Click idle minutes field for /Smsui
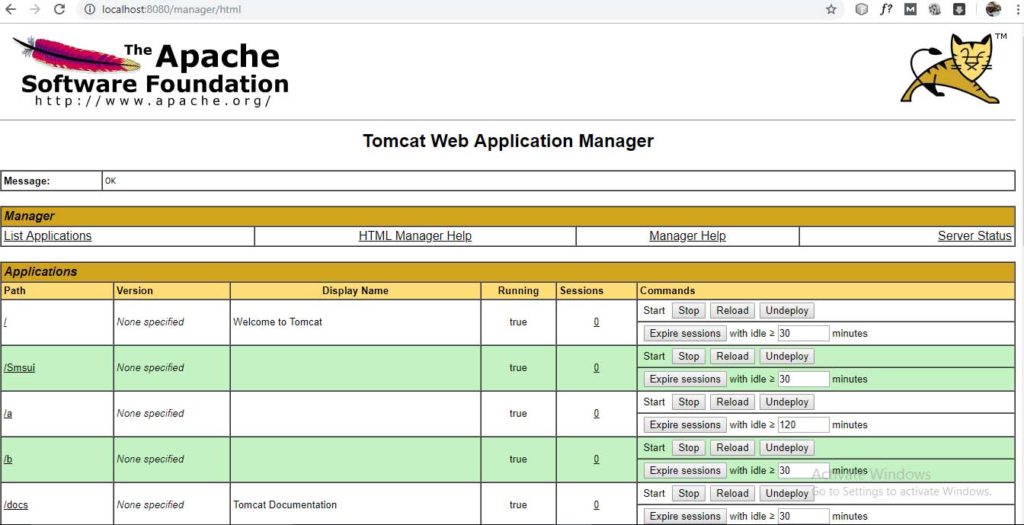The height and width of the screenshot is (525, 1024). (803, 379)
